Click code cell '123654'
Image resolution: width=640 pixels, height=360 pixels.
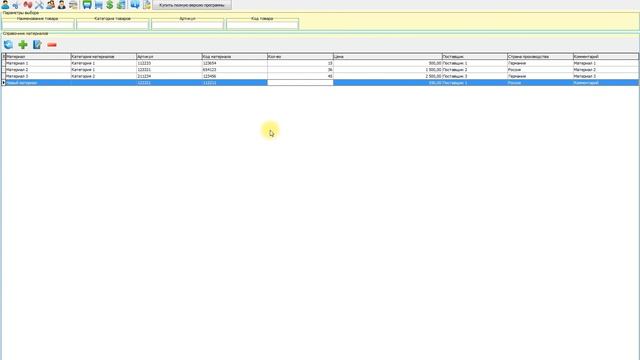coord(235,63)
